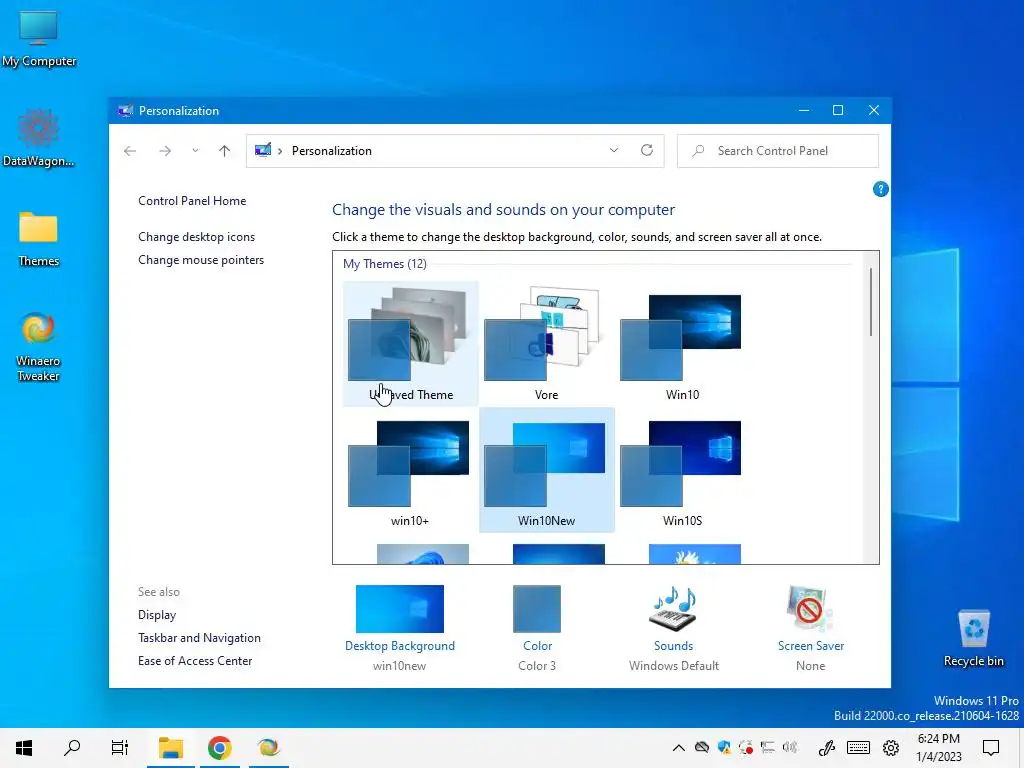The image size is (1024, 768).
Task: Open Change mouse pointers link
Action: (201, 259)
